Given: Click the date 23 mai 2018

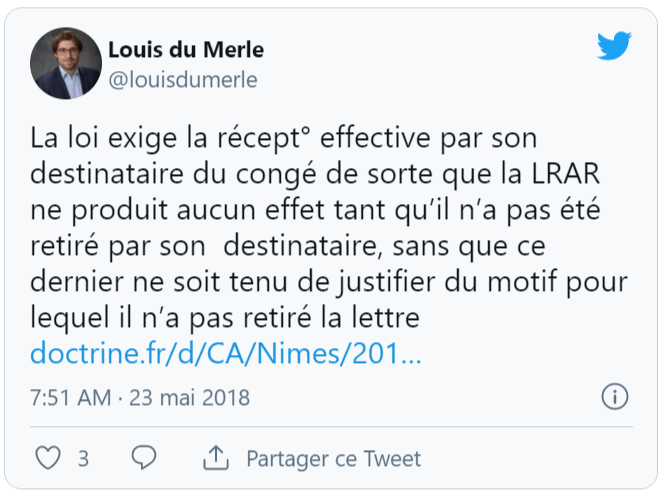Looking at the screenshot, I should (x=189, y=397).
